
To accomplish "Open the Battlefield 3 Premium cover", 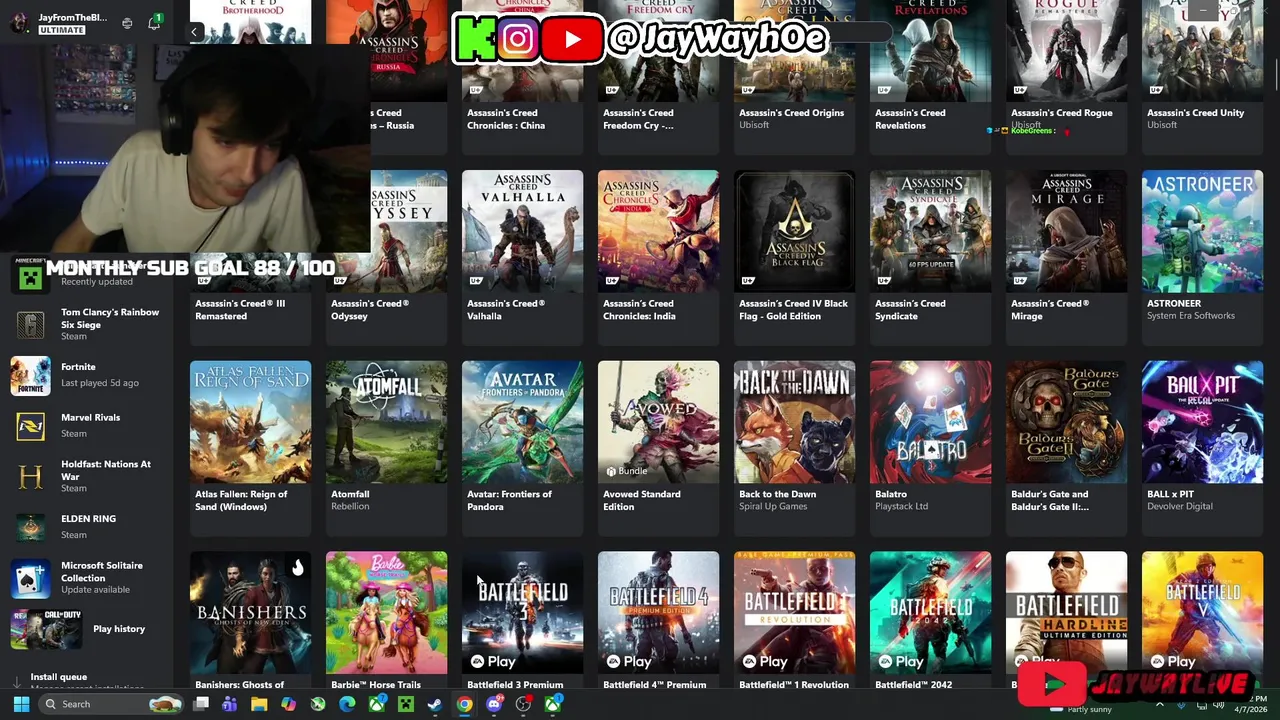I will click(x=522, y=613).
